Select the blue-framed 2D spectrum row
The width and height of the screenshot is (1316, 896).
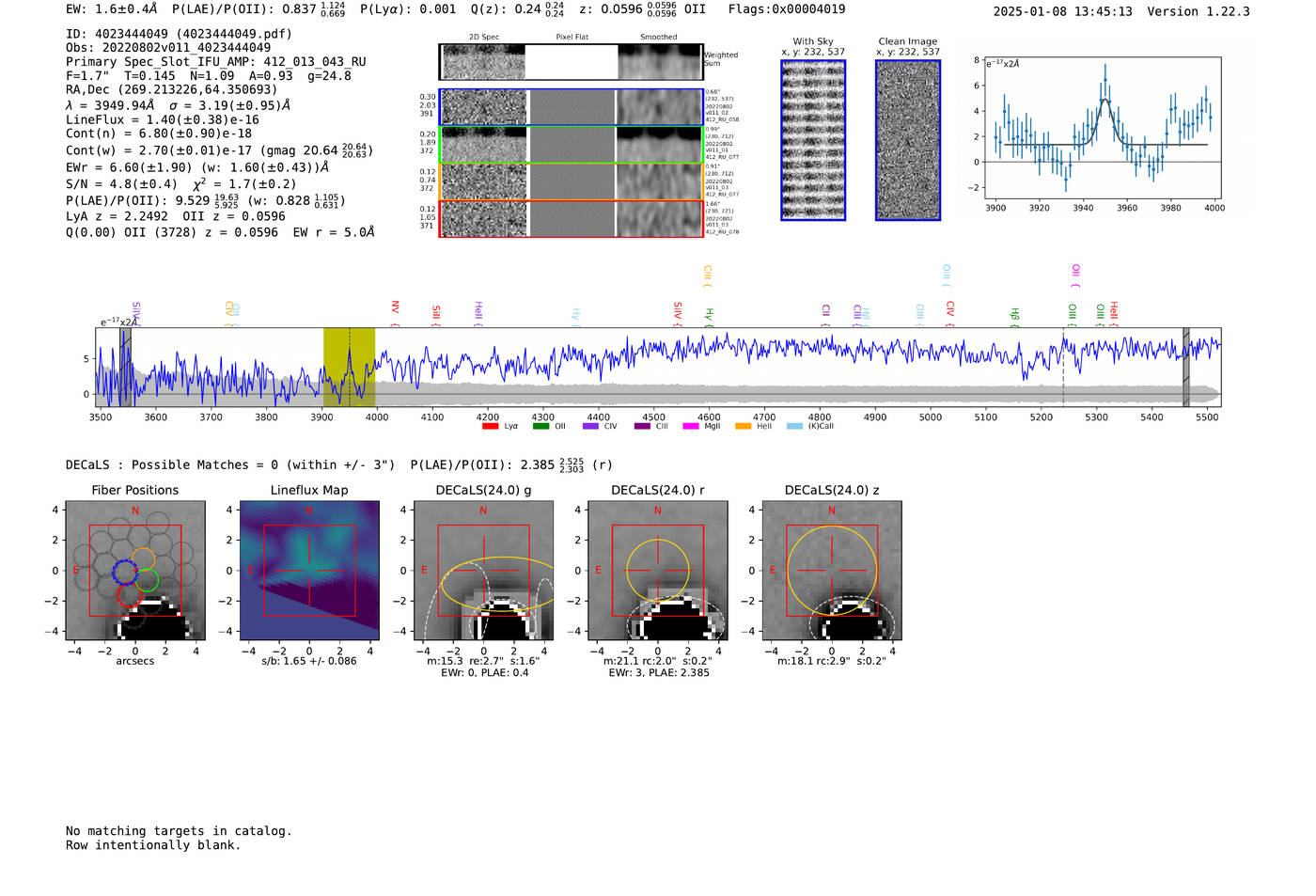coord(572,107)
